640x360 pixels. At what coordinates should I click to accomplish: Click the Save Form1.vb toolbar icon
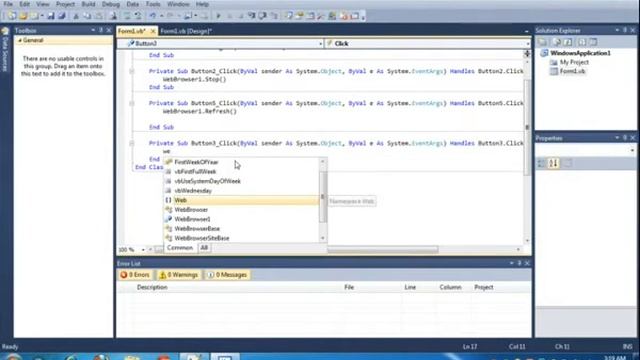(x=51, y=16)
